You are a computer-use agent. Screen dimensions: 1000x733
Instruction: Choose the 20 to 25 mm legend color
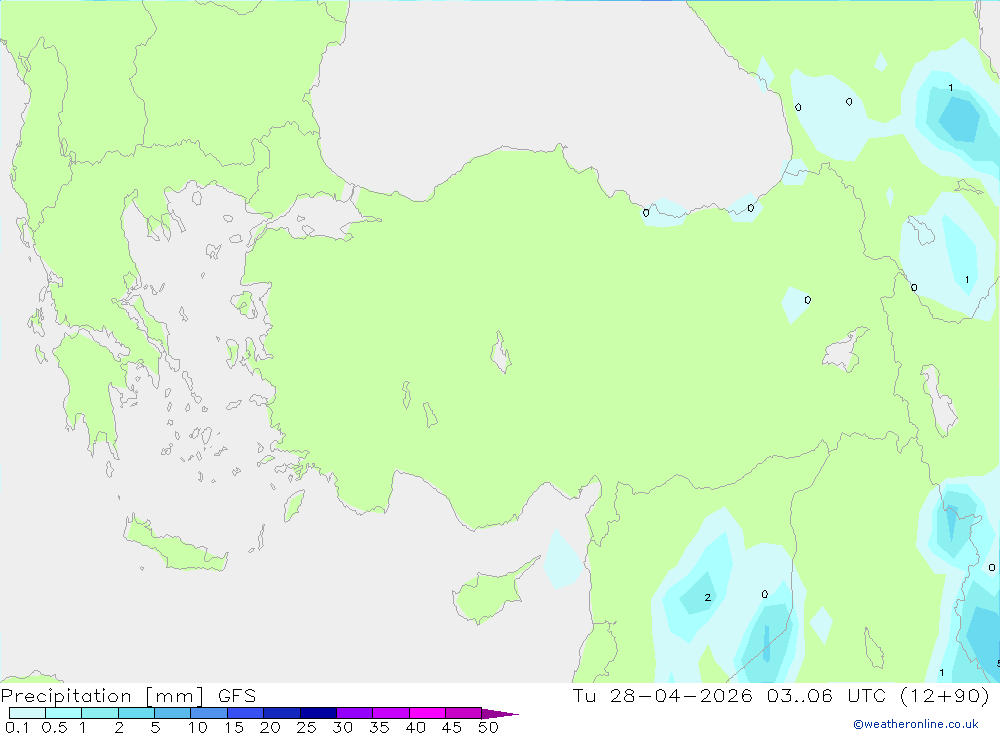point(282,713)
